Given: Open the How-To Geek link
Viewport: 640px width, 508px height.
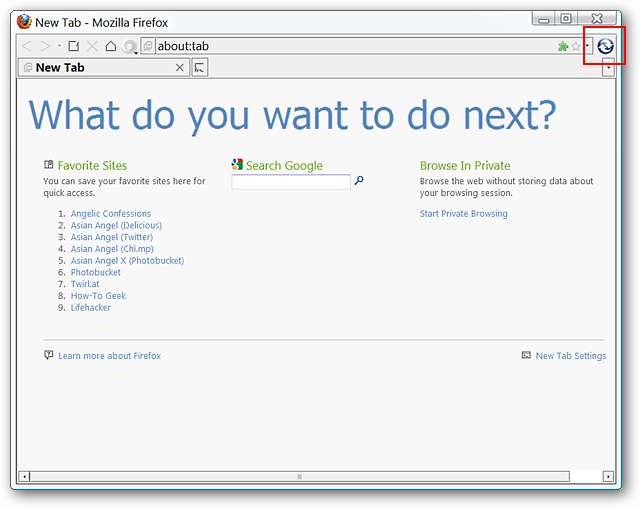Looking at the screenshot, I should point(98,296).
